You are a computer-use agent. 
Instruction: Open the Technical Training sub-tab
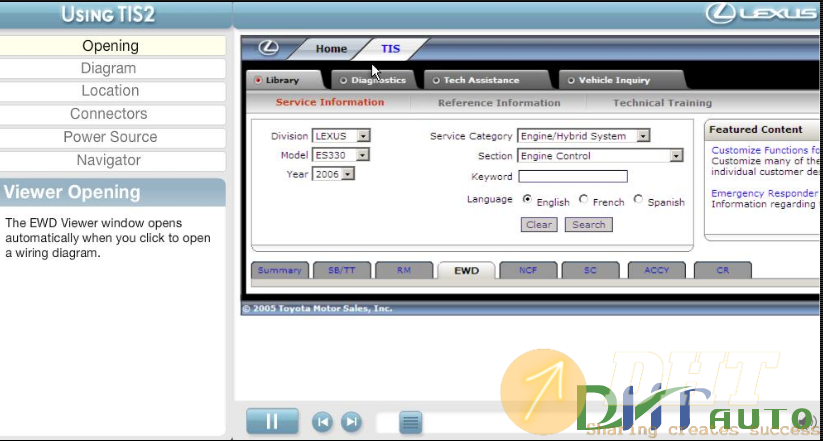[x=662, y=103]
